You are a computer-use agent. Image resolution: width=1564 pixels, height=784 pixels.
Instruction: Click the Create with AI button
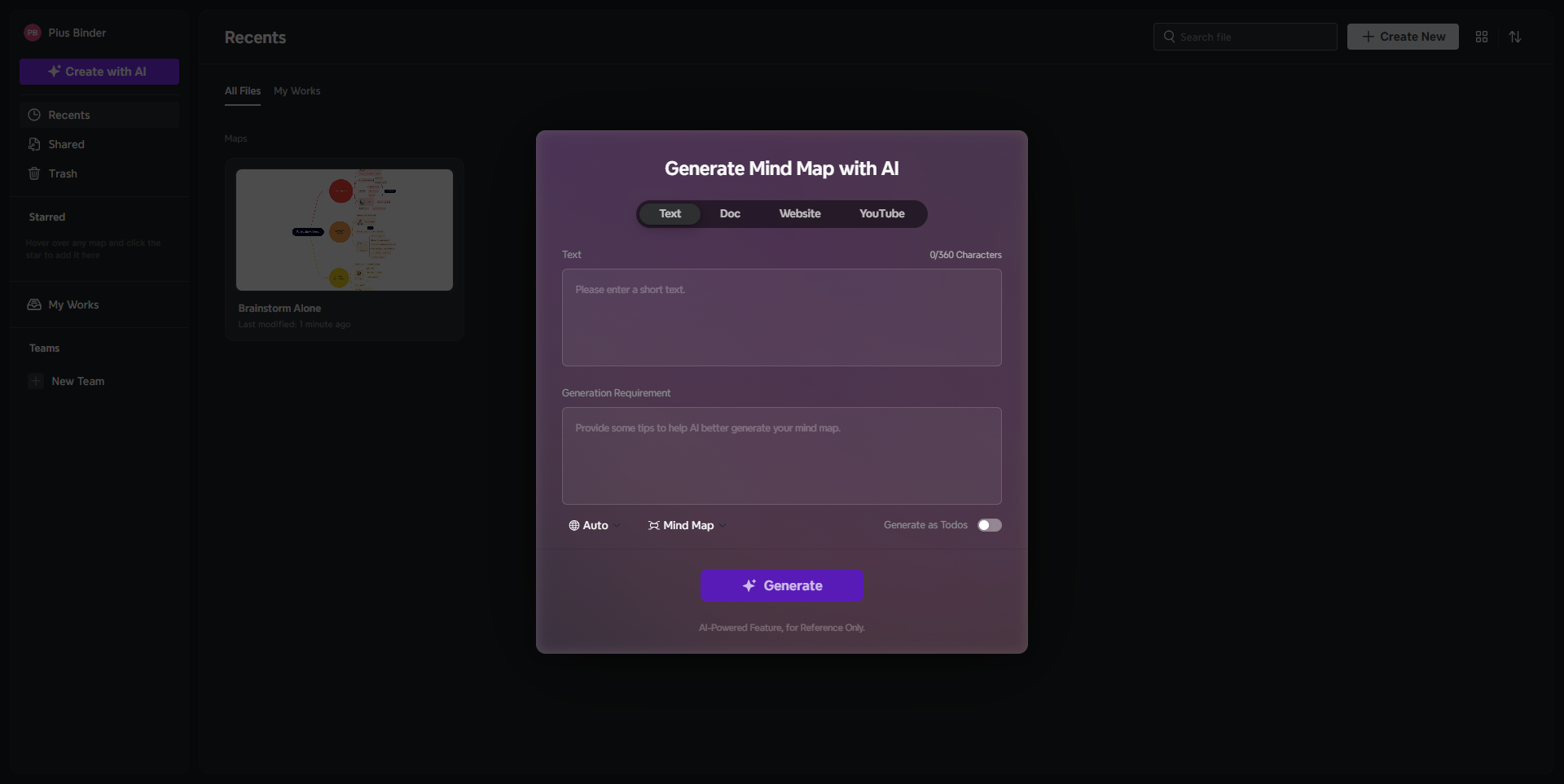(99, 72)
